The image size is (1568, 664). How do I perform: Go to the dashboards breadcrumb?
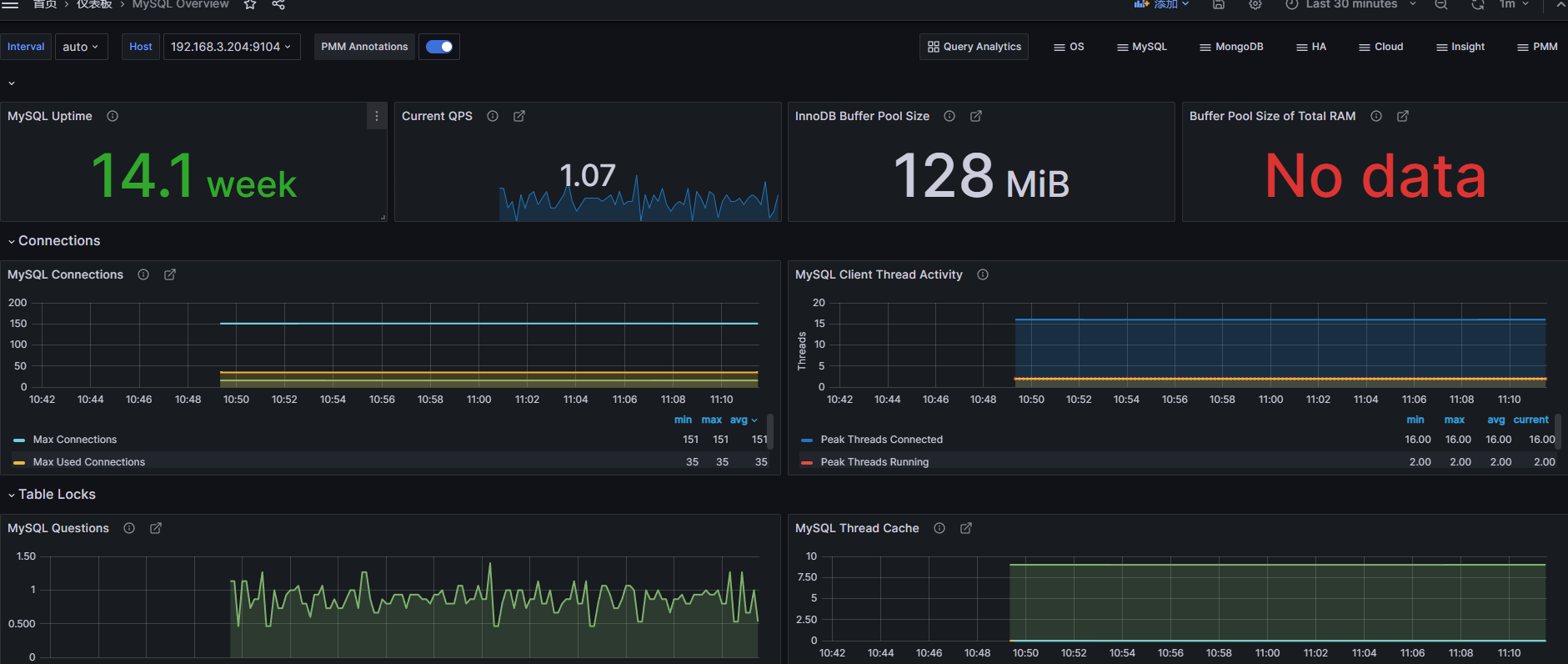94,4
